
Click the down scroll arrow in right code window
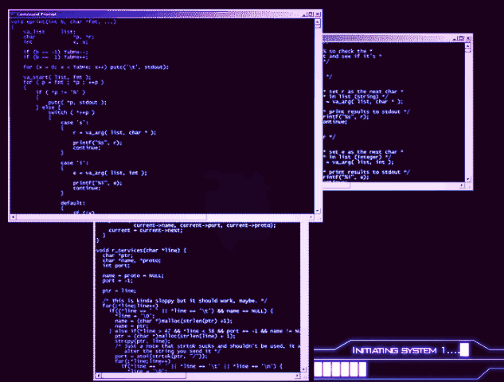click(x=468, y=179)
